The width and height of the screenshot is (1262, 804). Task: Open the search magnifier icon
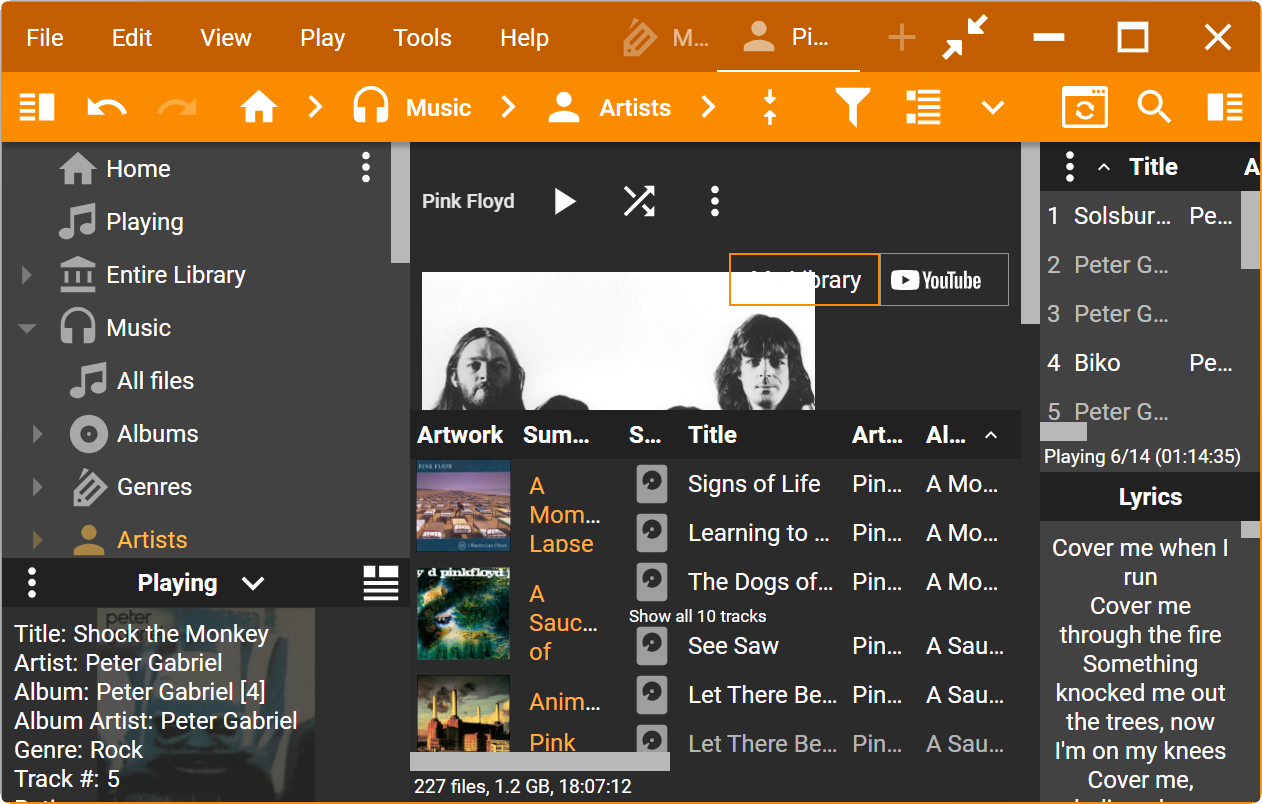[1154, 107]
